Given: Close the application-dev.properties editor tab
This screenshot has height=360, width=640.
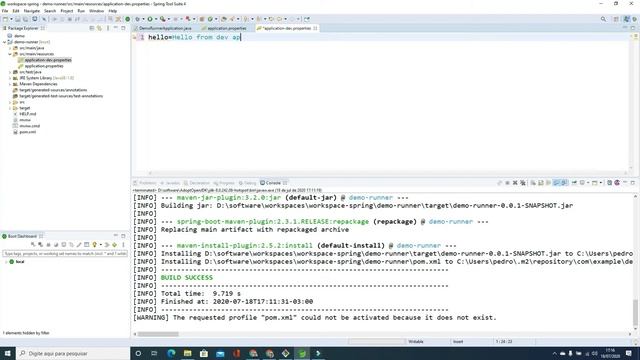Looking at the screenshot, I should coord(315,28).
